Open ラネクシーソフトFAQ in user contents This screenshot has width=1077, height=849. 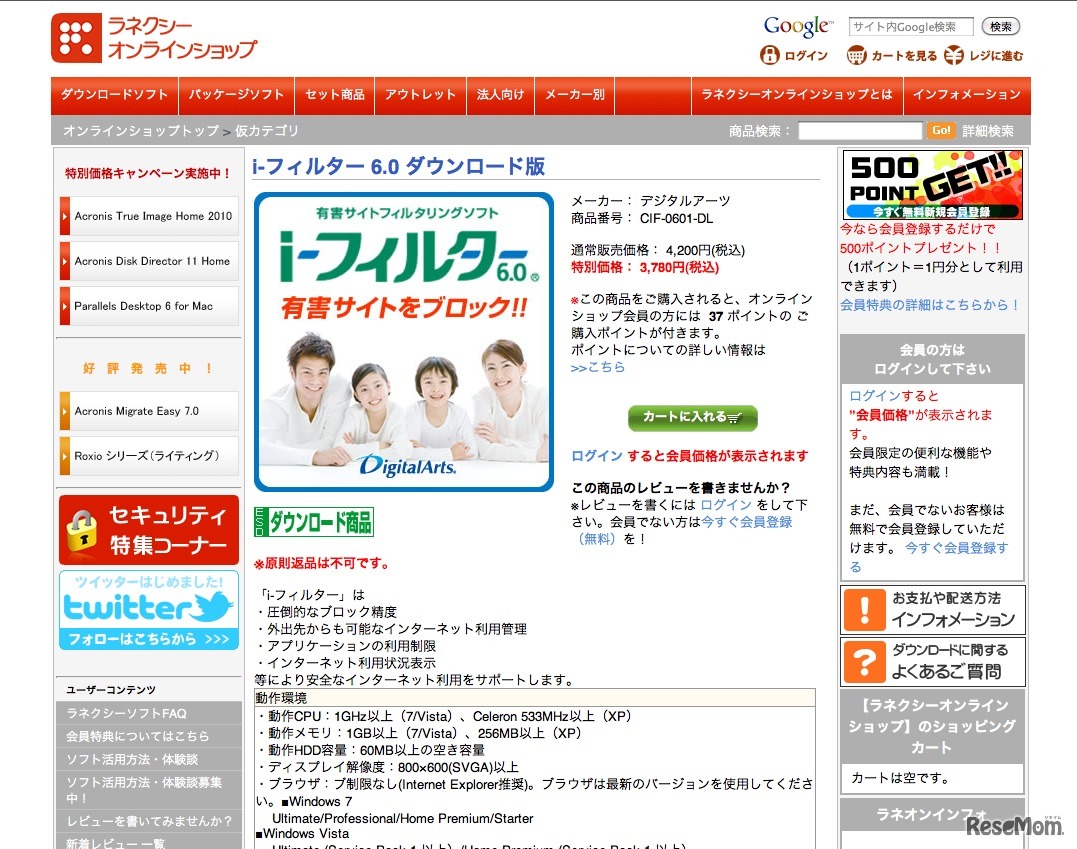coord(149,713)
